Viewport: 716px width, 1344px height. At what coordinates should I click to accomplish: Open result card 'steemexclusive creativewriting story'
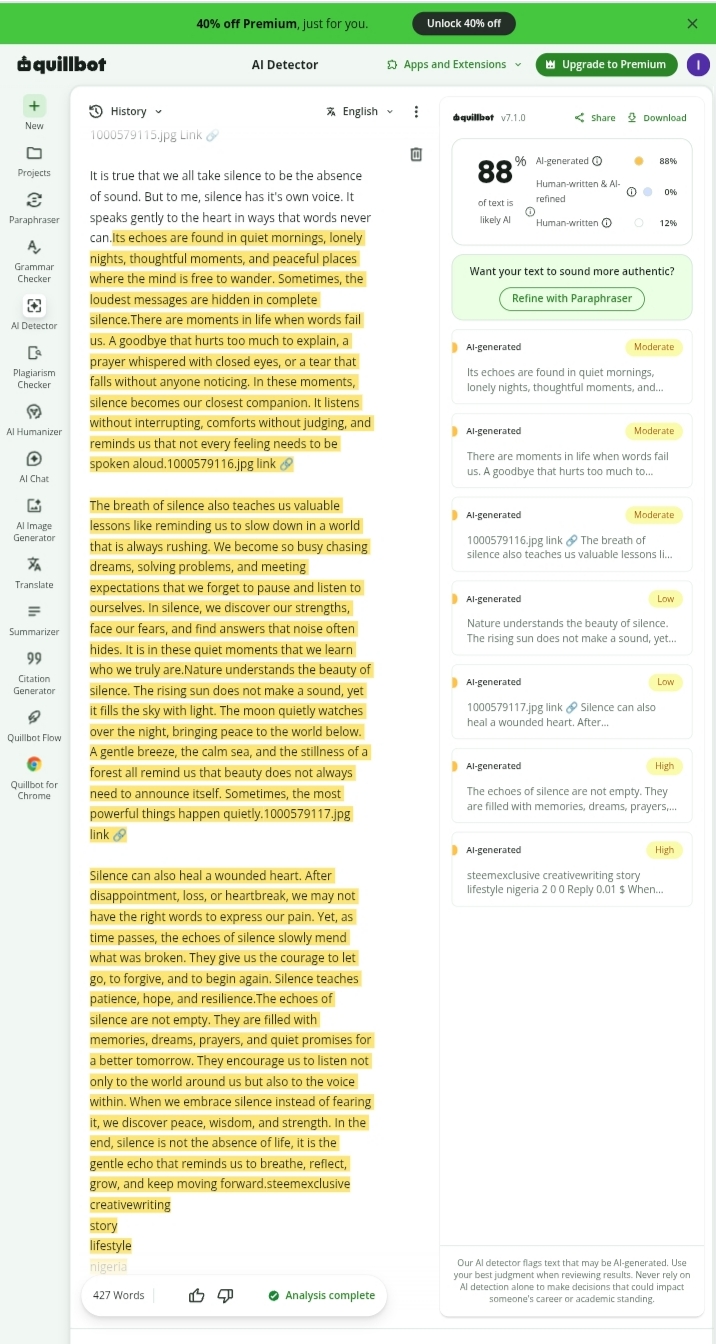(x=572, y=869)
